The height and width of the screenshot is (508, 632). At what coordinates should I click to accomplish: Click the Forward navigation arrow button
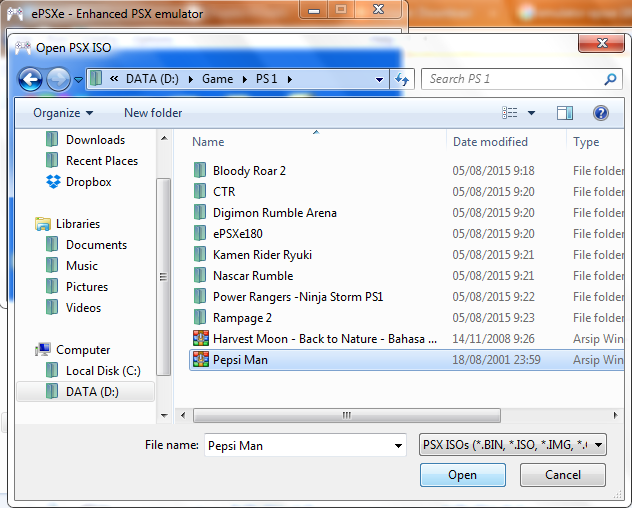58,79
